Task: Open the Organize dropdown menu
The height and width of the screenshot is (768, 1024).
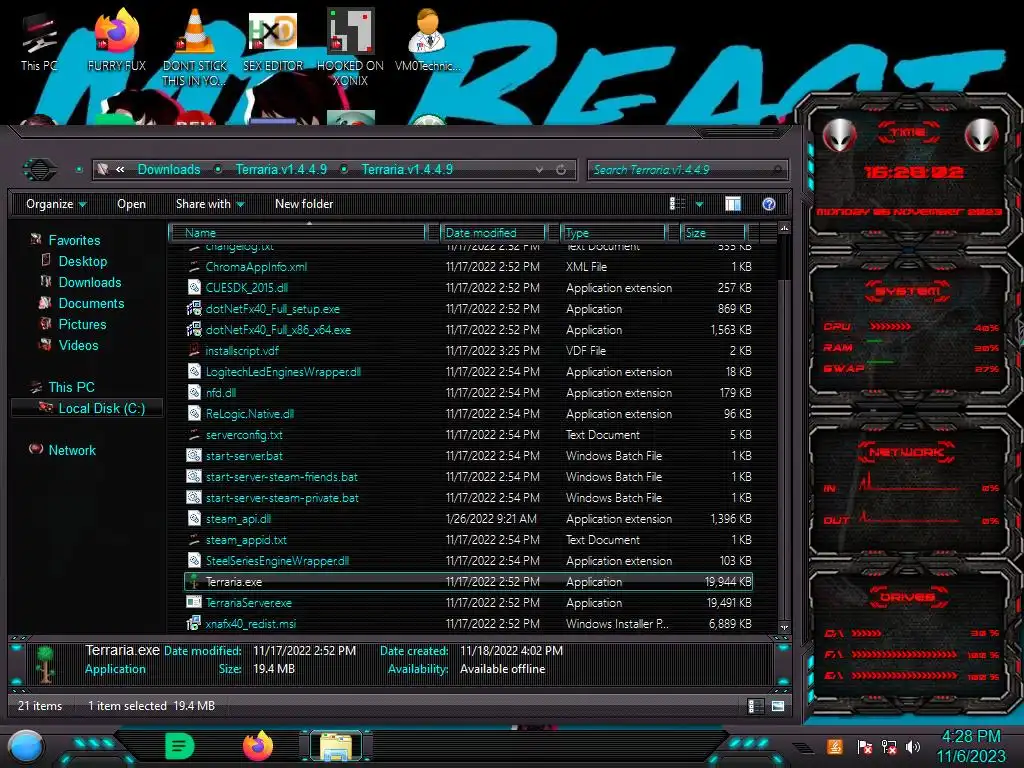Action: (x=56, y=204)
